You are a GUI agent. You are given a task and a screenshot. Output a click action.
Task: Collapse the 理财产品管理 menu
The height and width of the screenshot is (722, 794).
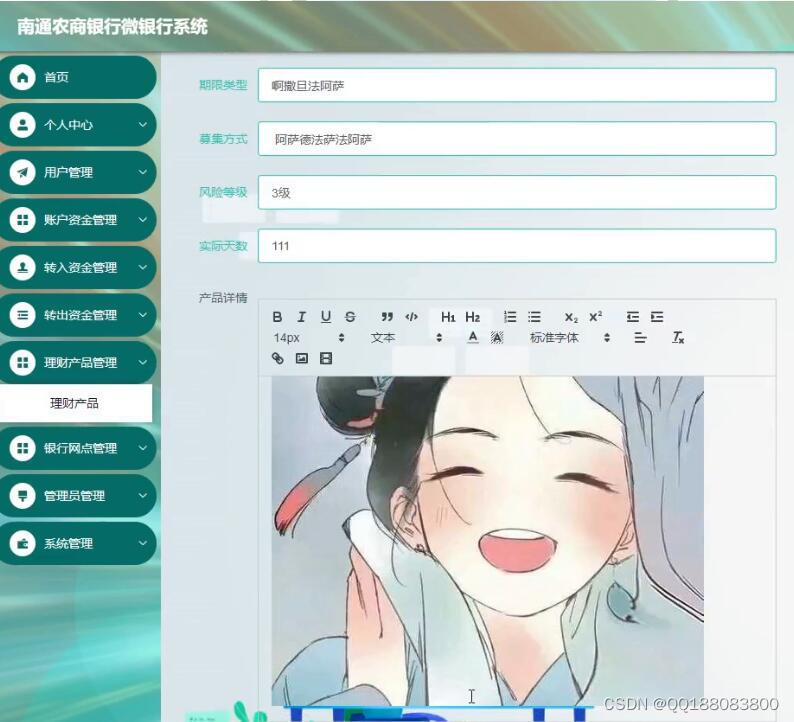coord(77,363)
